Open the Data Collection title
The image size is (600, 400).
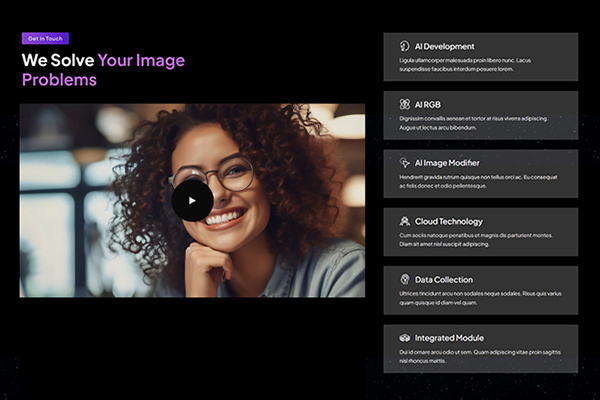444,279
